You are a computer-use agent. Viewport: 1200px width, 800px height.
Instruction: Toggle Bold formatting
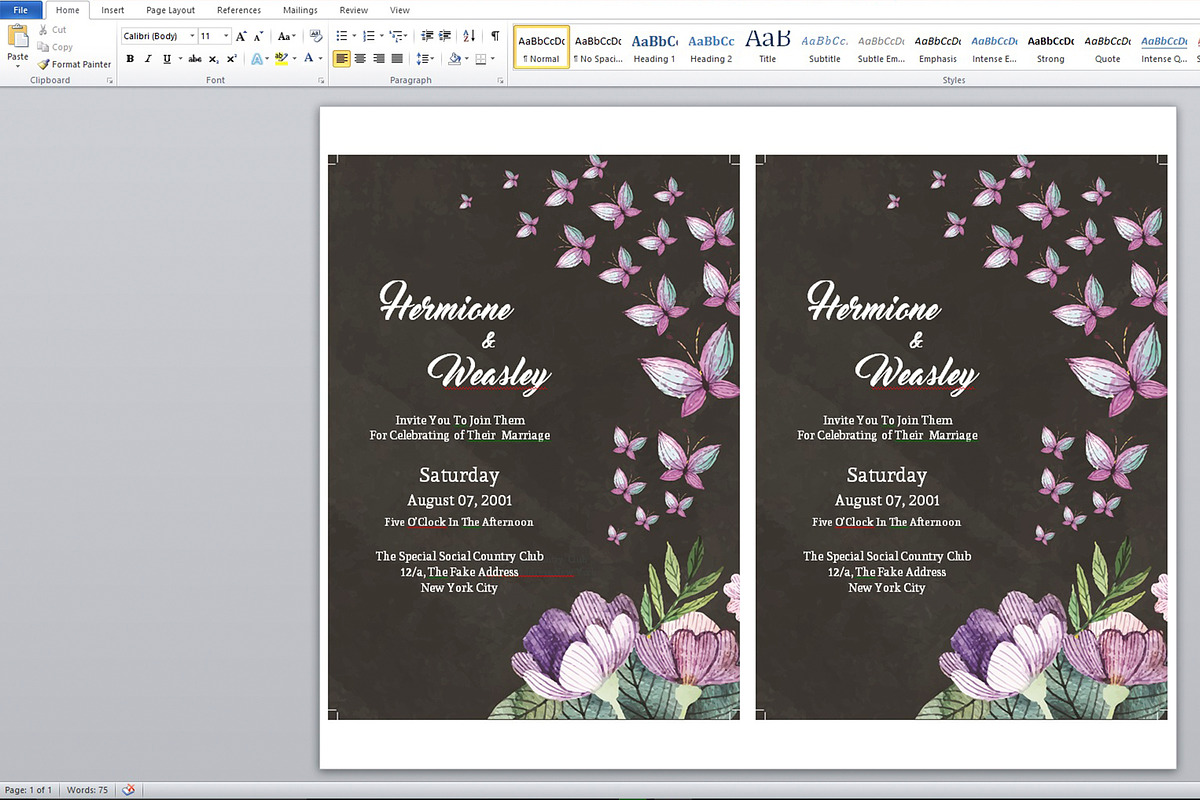tap(130, 59)
